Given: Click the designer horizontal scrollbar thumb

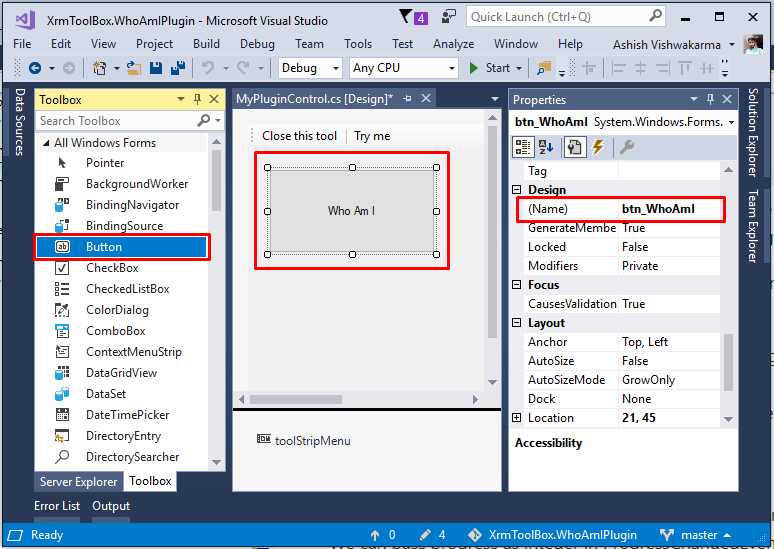Looking at the screenshot, I should point(296,399).
